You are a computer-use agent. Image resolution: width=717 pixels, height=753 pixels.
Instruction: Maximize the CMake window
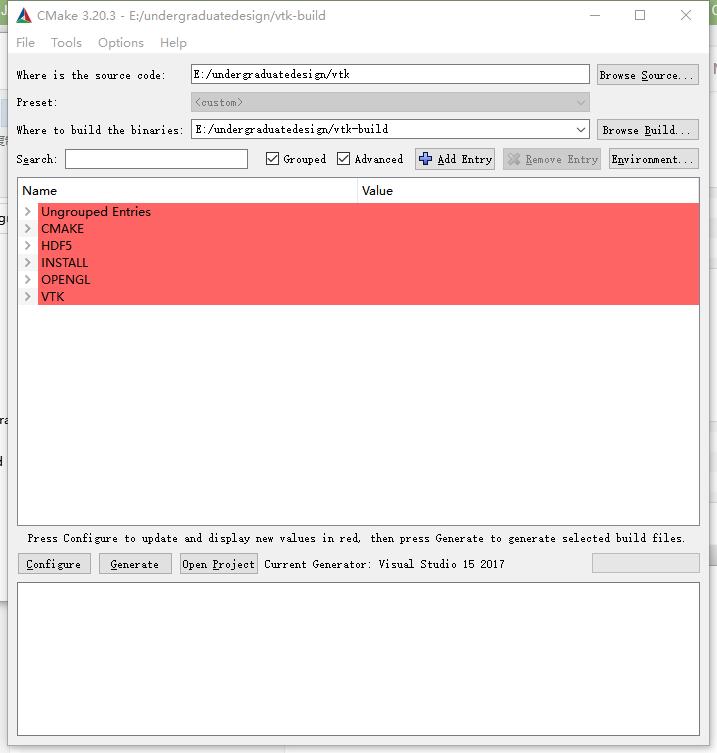point(640,15)
